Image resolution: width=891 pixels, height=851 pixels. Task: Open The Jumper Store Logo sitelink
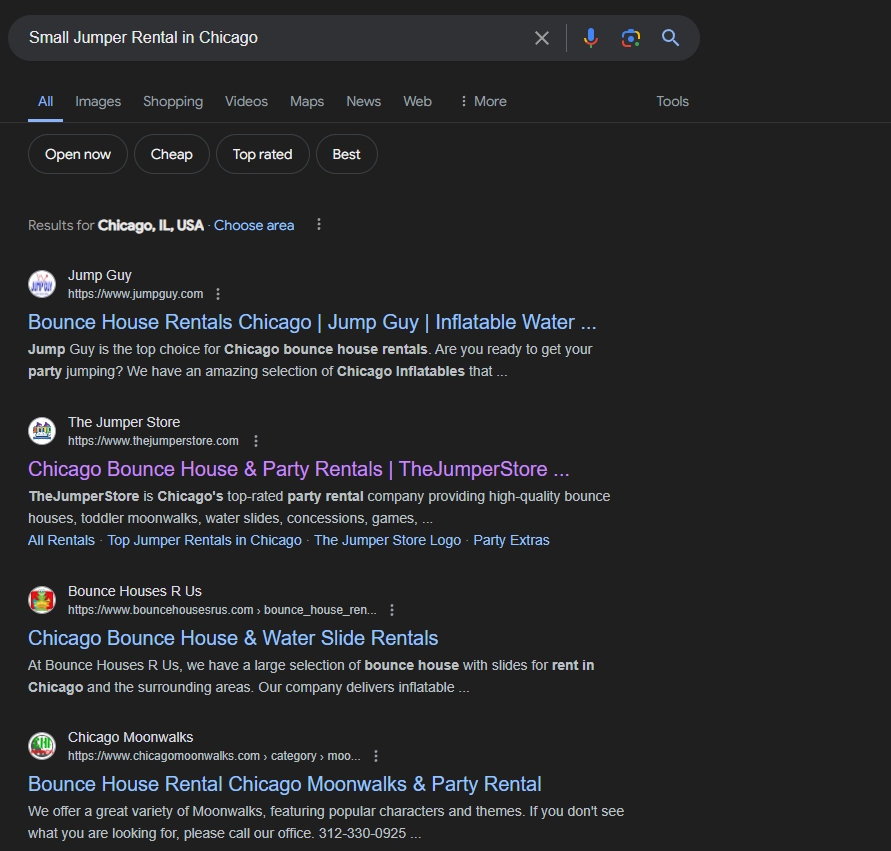point(388,540)
